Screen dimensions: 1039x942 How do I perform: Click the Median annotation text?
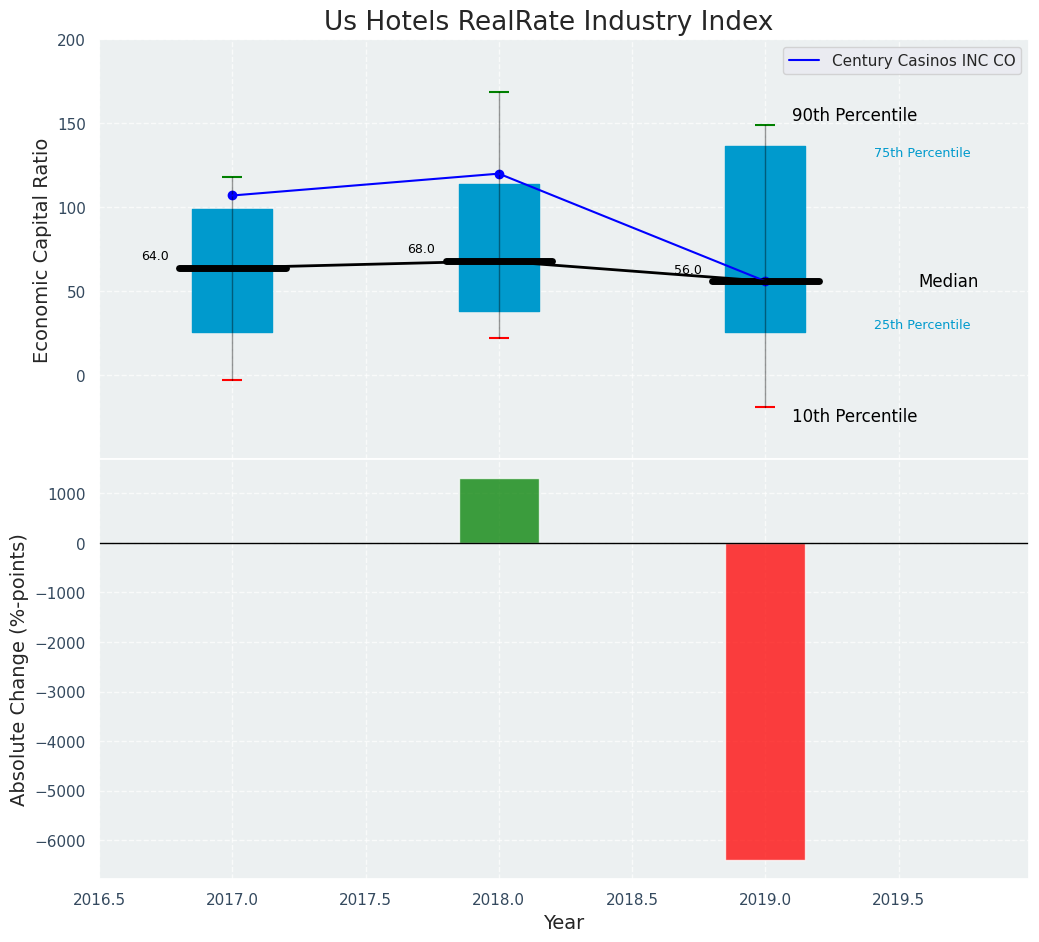[x=948, y=282]
